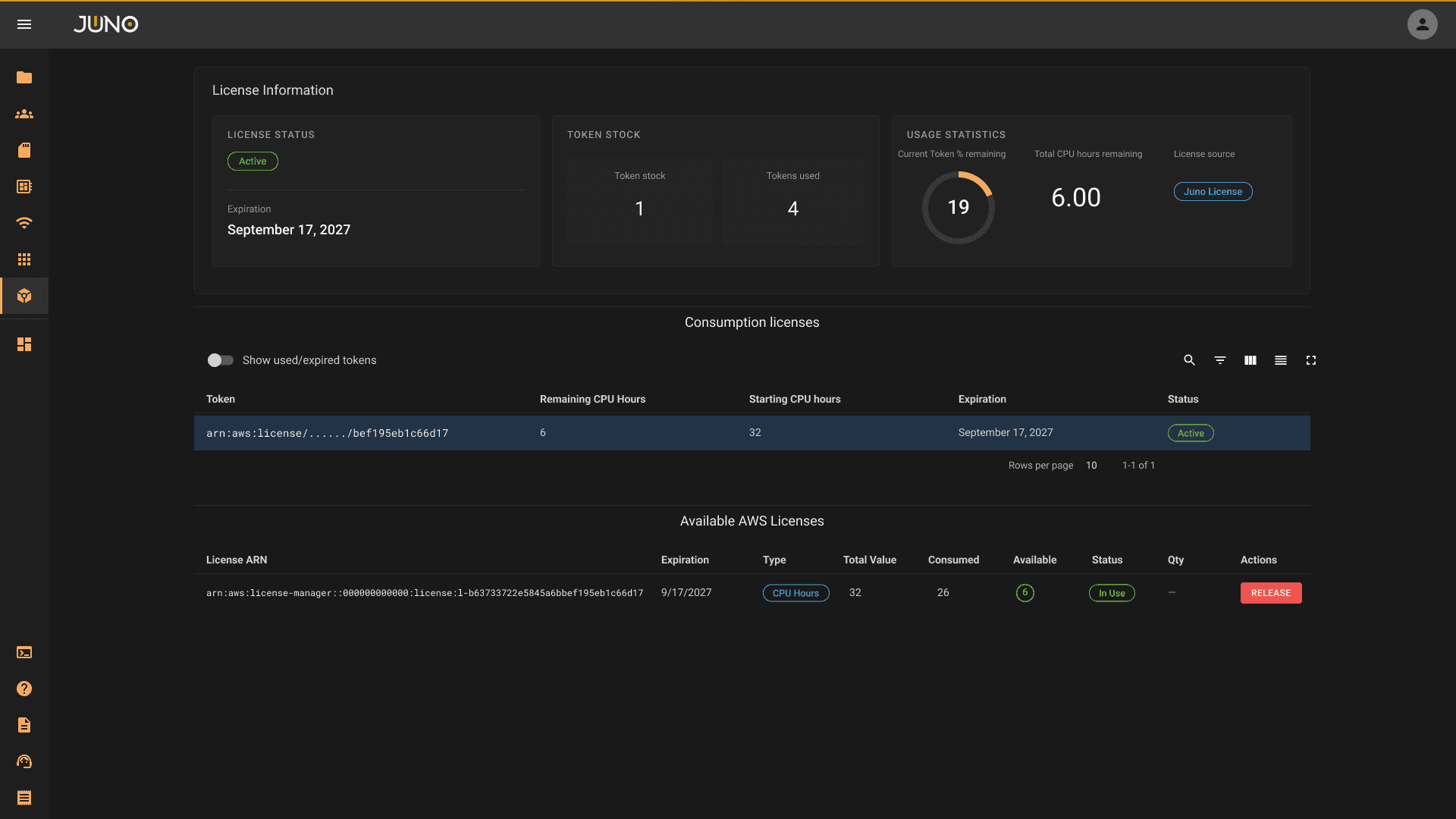
Task: Click the Token stock card showing 1
Action: click(x=640, y=201)
